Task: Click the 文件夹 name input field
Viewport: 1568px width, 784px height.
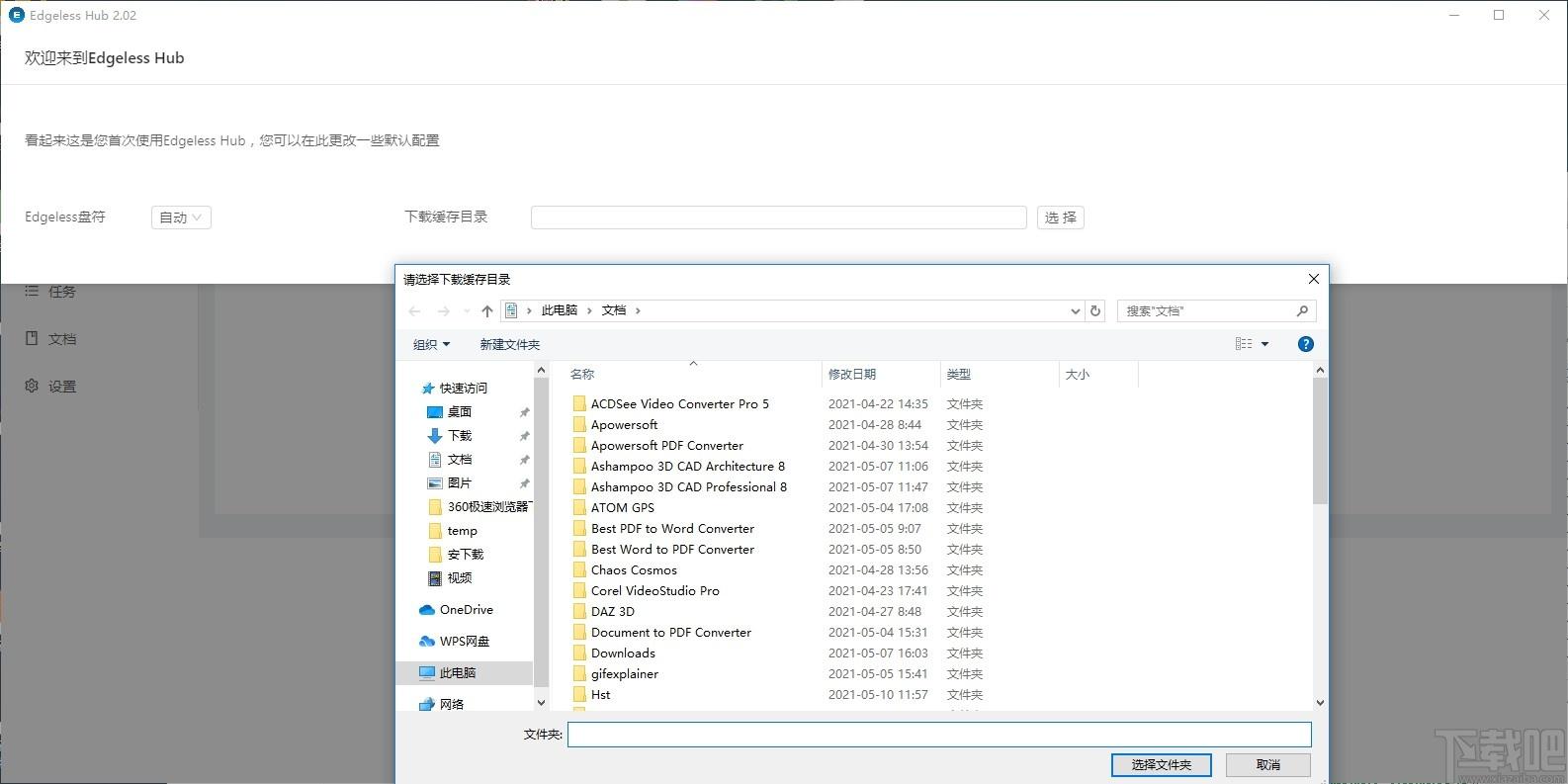Action: click(939, 735)
